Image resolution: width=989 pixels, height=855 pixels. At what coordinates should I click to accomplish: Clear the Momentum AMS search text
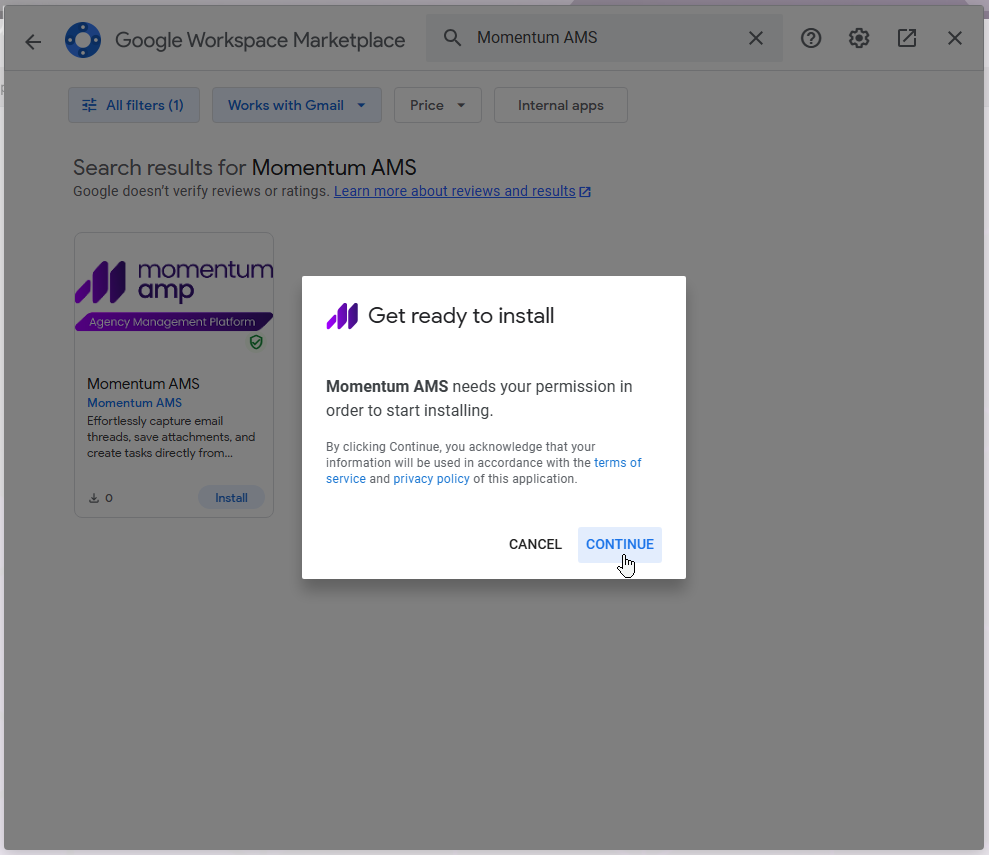[x=756, y=38]
